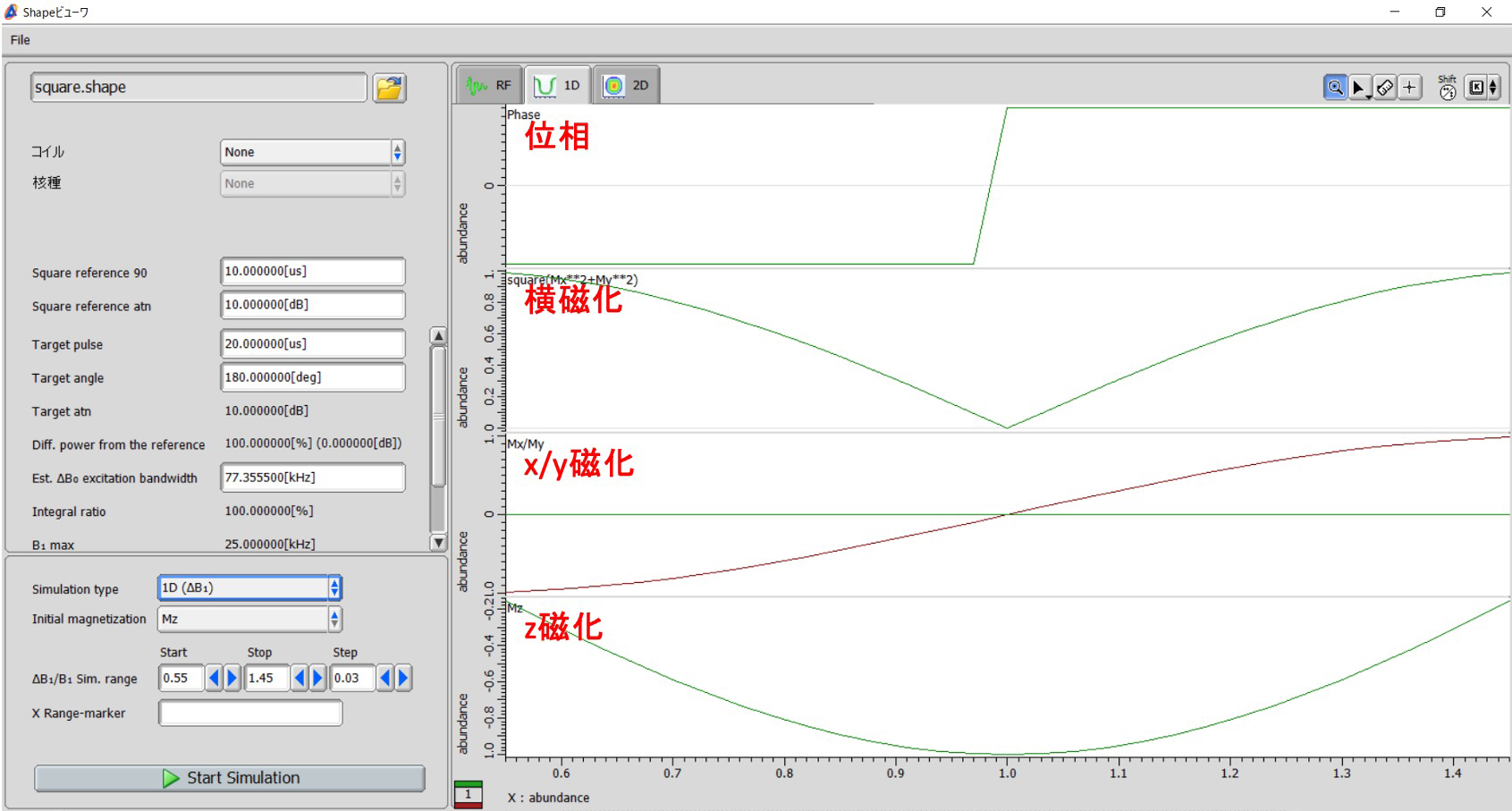Screen dimensions: 1512x811
Task: Activate the ruler measurement tool
Action: 1384,87
